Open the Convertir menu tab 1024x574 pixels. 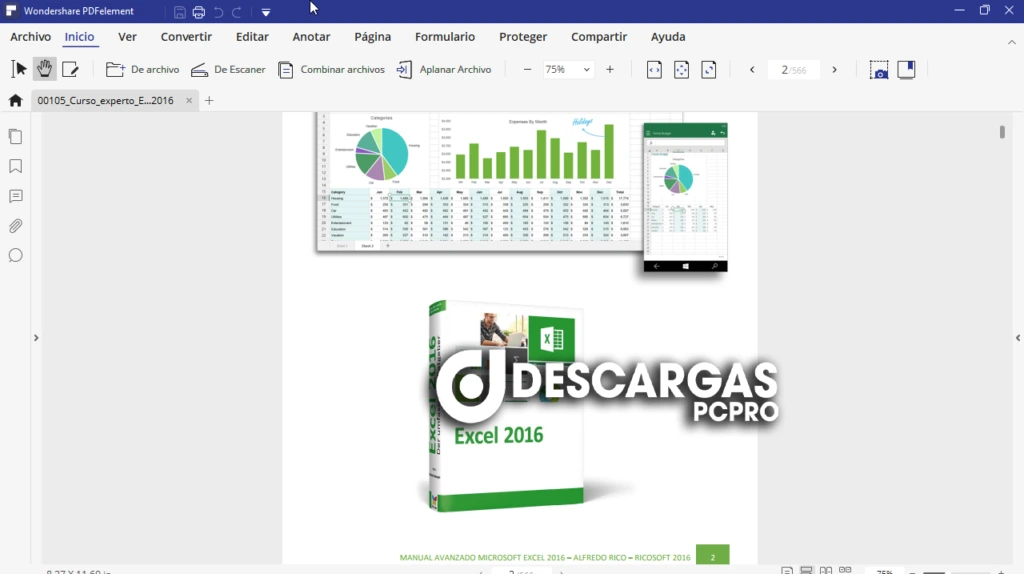186,37
